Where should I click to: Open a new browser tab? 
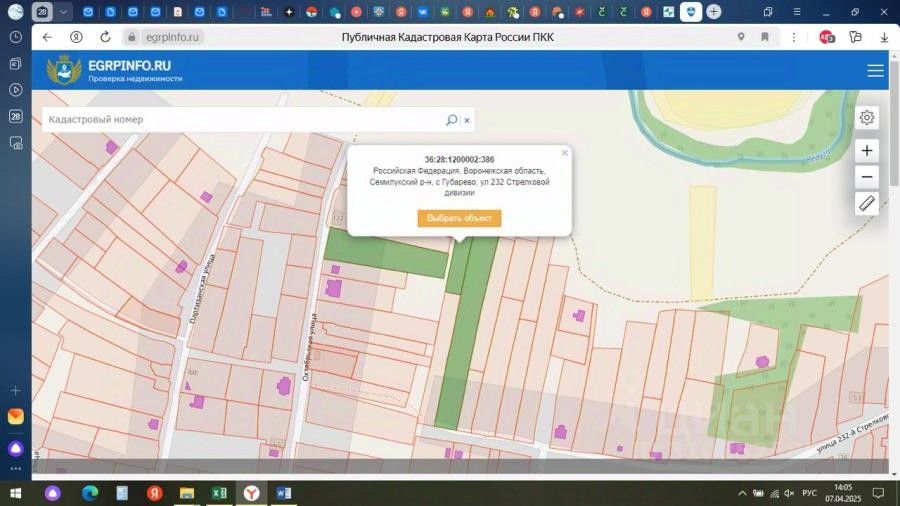713,12
